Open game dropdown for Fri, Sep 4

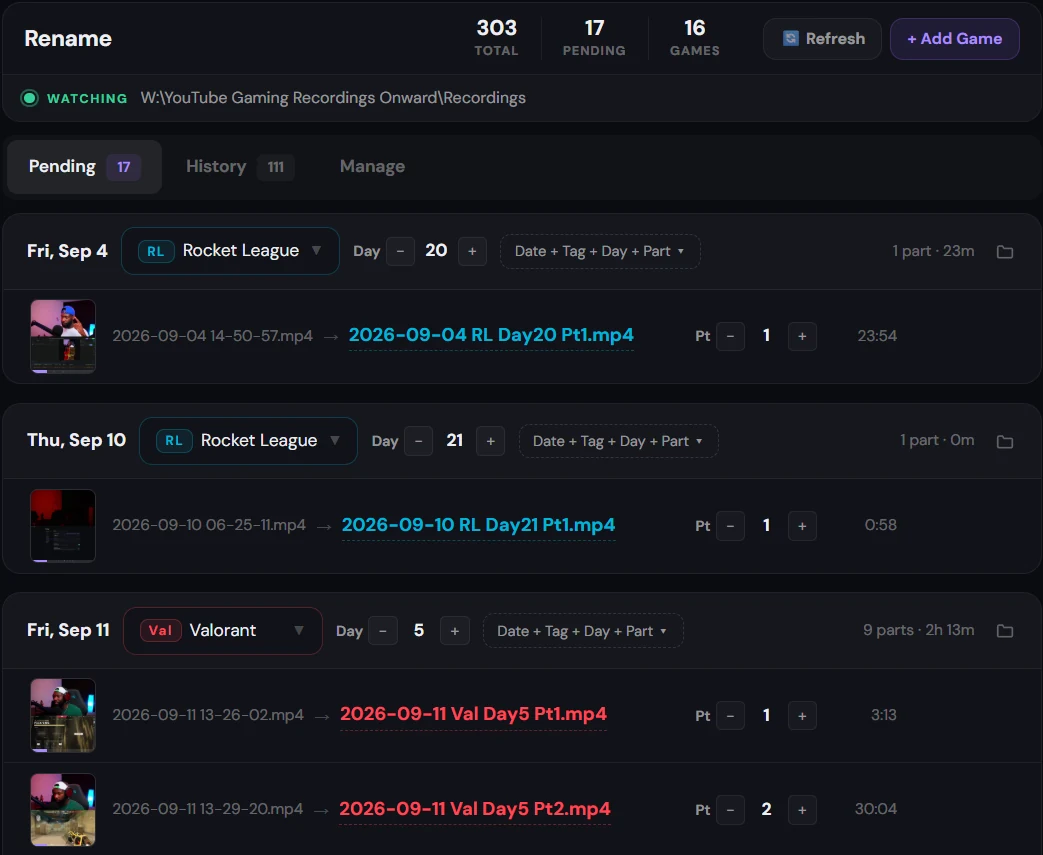230,251
